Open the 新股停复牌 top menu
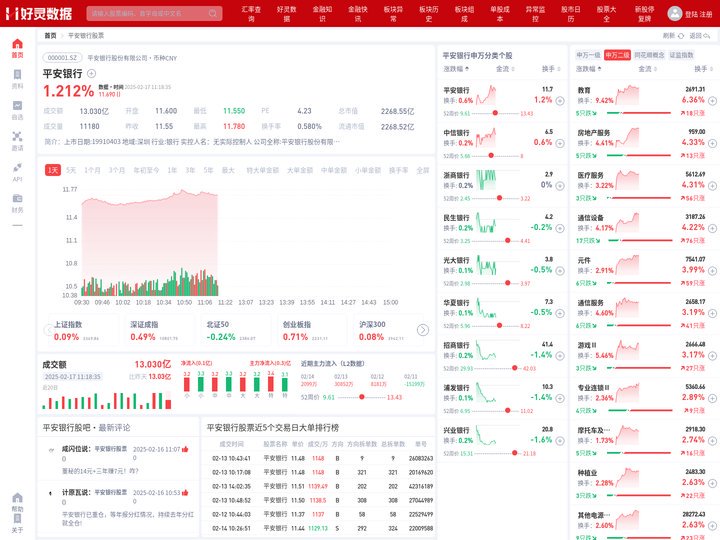This screenshot has width=720, height=540. 644,14
